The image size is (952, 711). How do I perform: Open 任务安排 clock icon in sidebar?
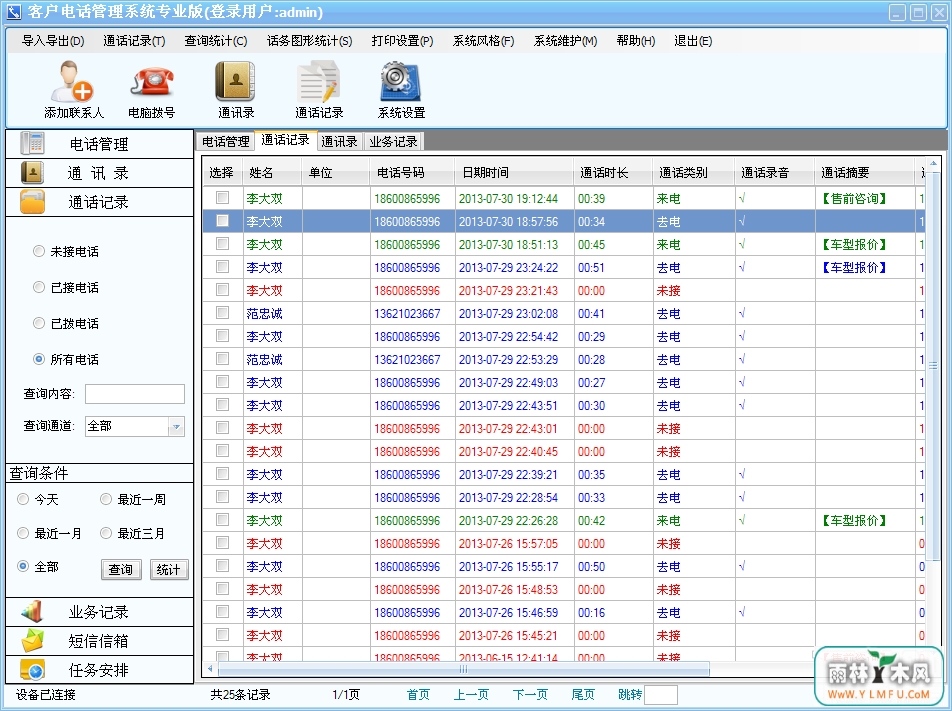pyautogui.click(x=32, y=670)
